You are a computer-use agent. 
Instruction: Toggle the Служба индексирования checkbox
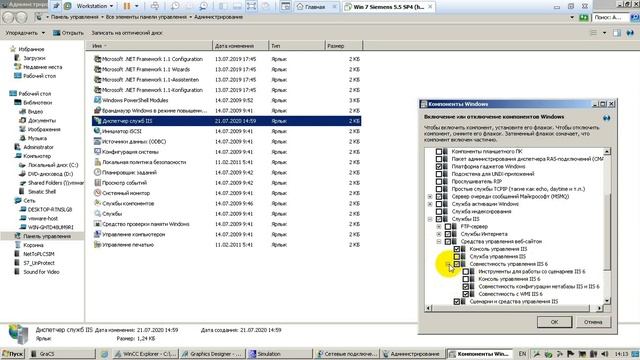point(439,211)
